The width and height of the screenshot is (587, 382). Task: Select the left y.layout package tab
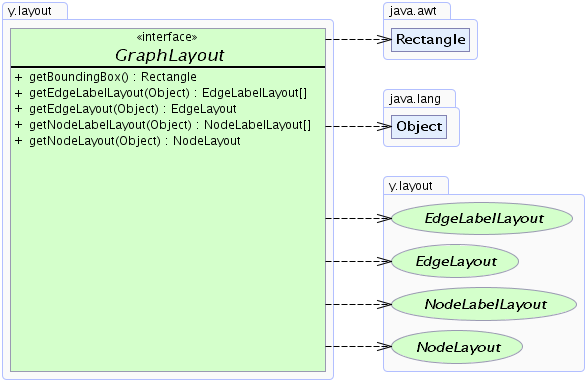pos(35,11)
